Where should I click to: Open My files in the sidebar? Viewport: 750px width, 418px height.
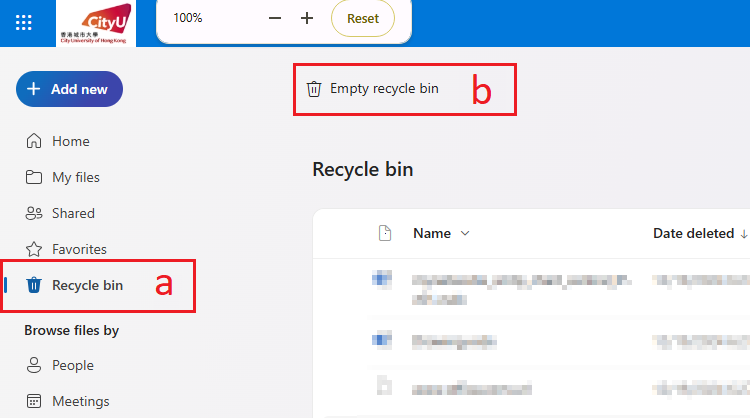tap(75, 177)
